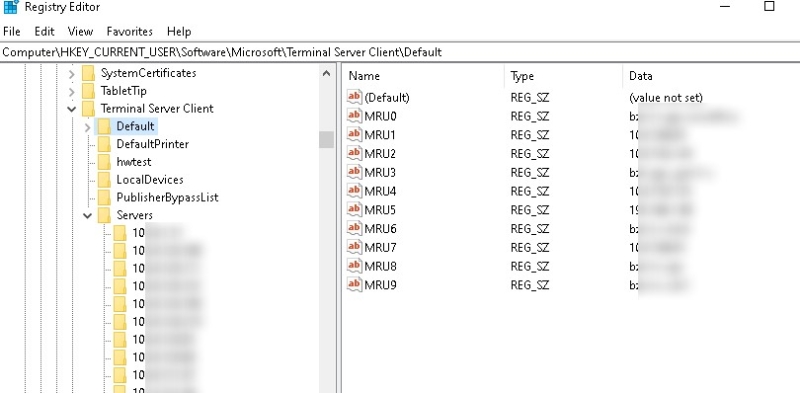Screen dimensions: 800x393
Task: Expand the Default key under Terminal Server Client
Action: pos(87,127)
